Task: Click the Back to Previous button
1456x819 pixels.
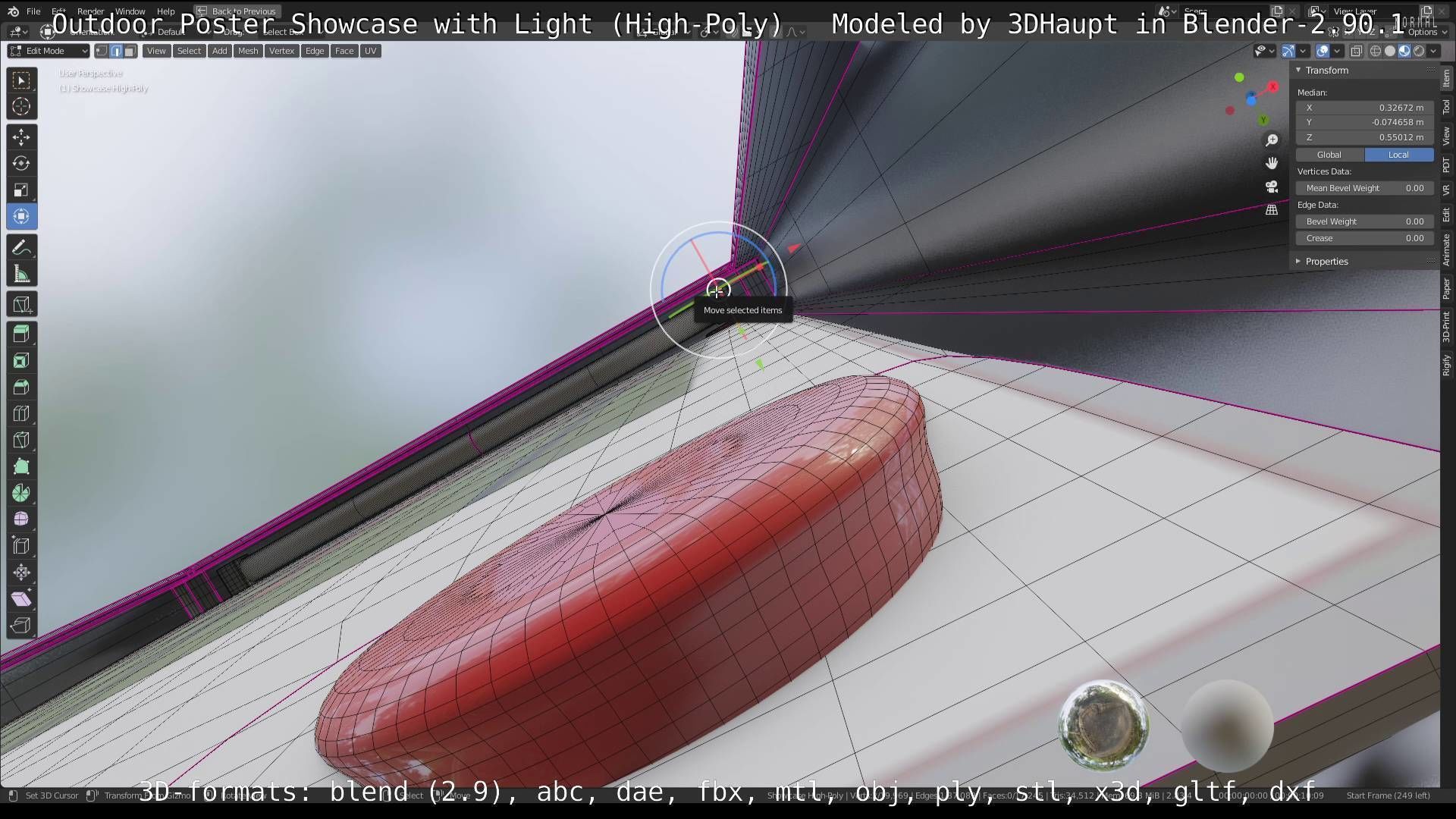Action: click(237, 11)
